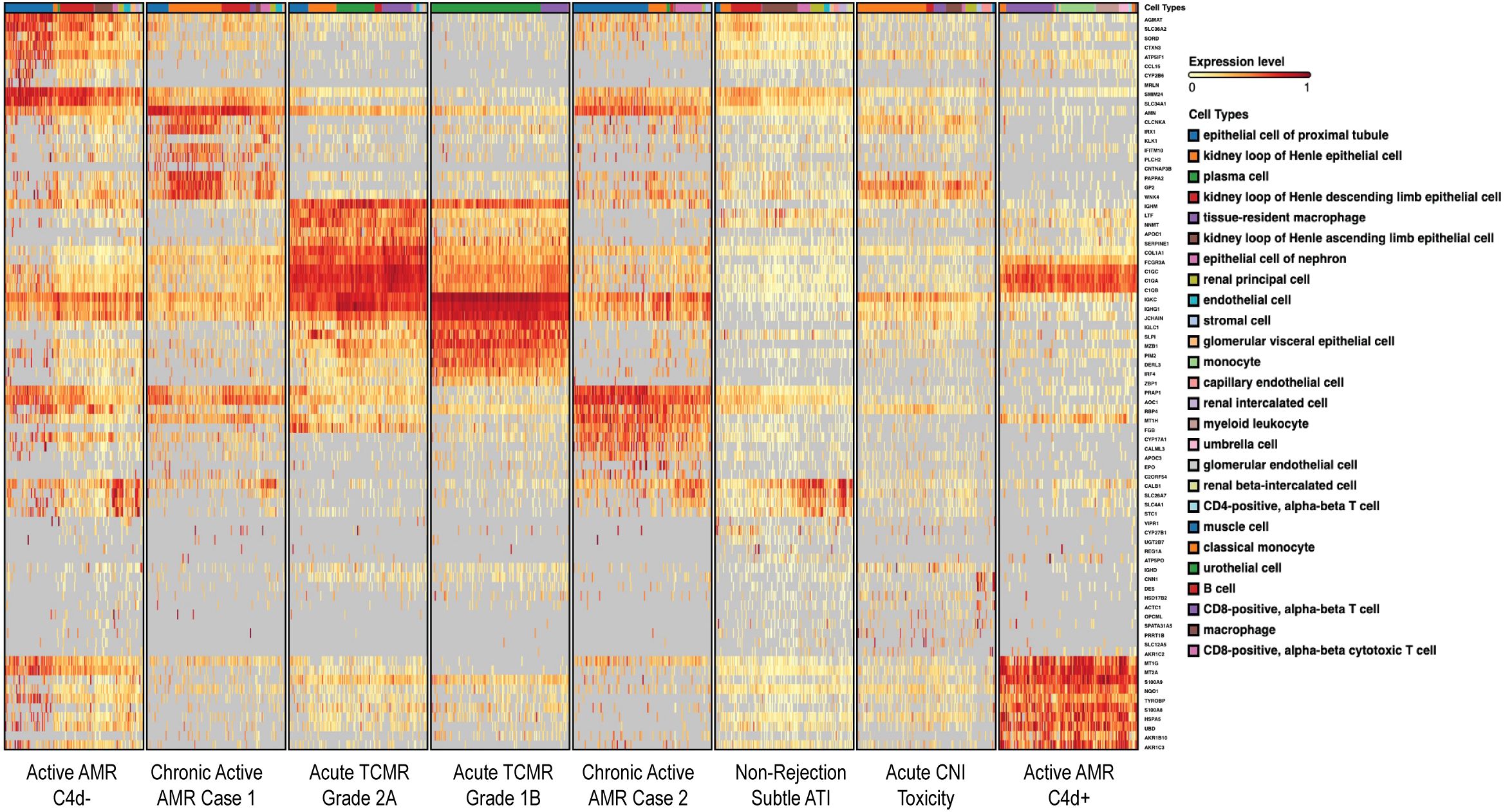This screenshot has height=812, width=1505.
Task: Click the Acute TCMR Grade 2A label
Action: coord(359,784)
